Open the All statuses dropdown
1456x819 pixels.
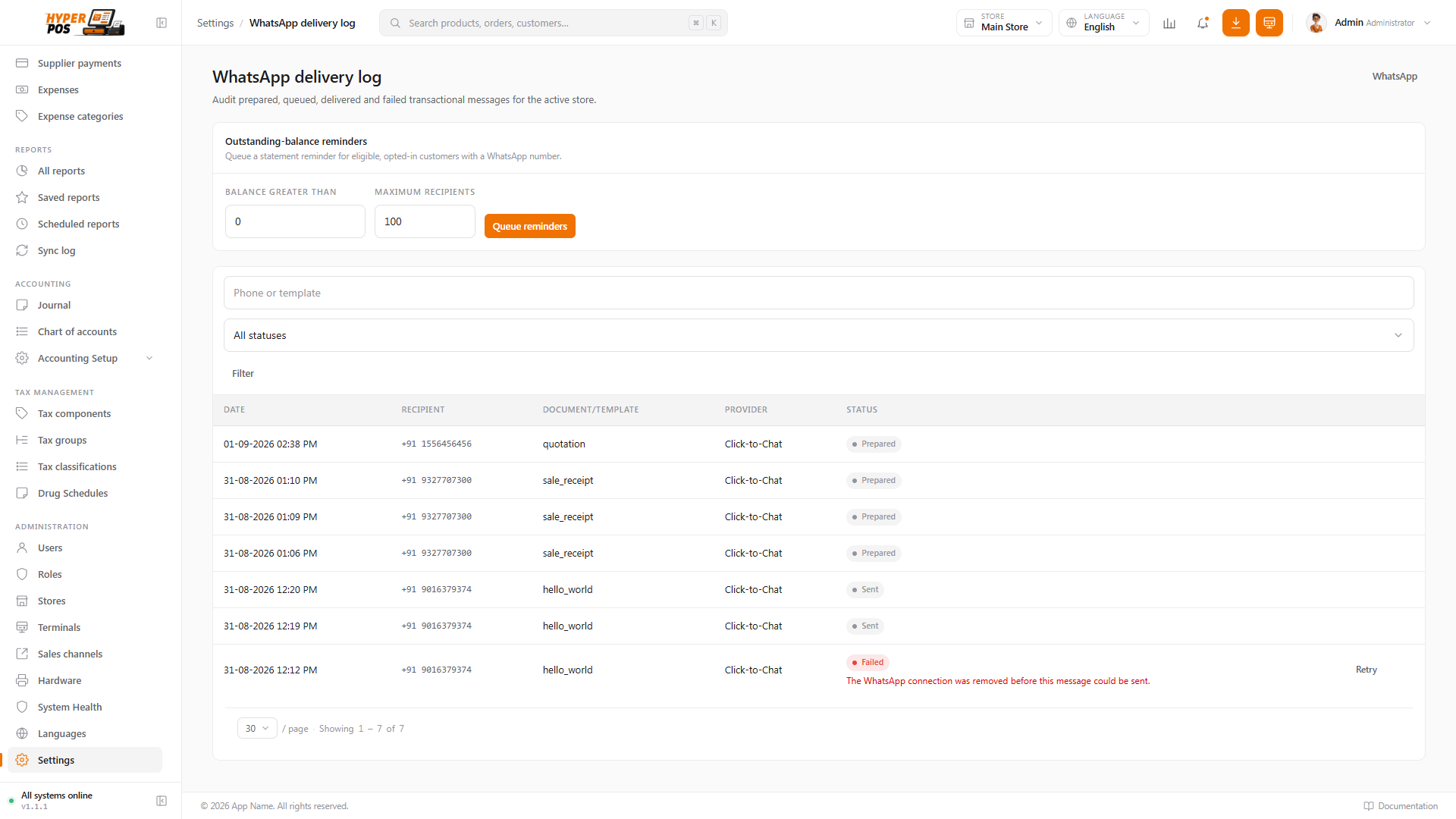819,335
